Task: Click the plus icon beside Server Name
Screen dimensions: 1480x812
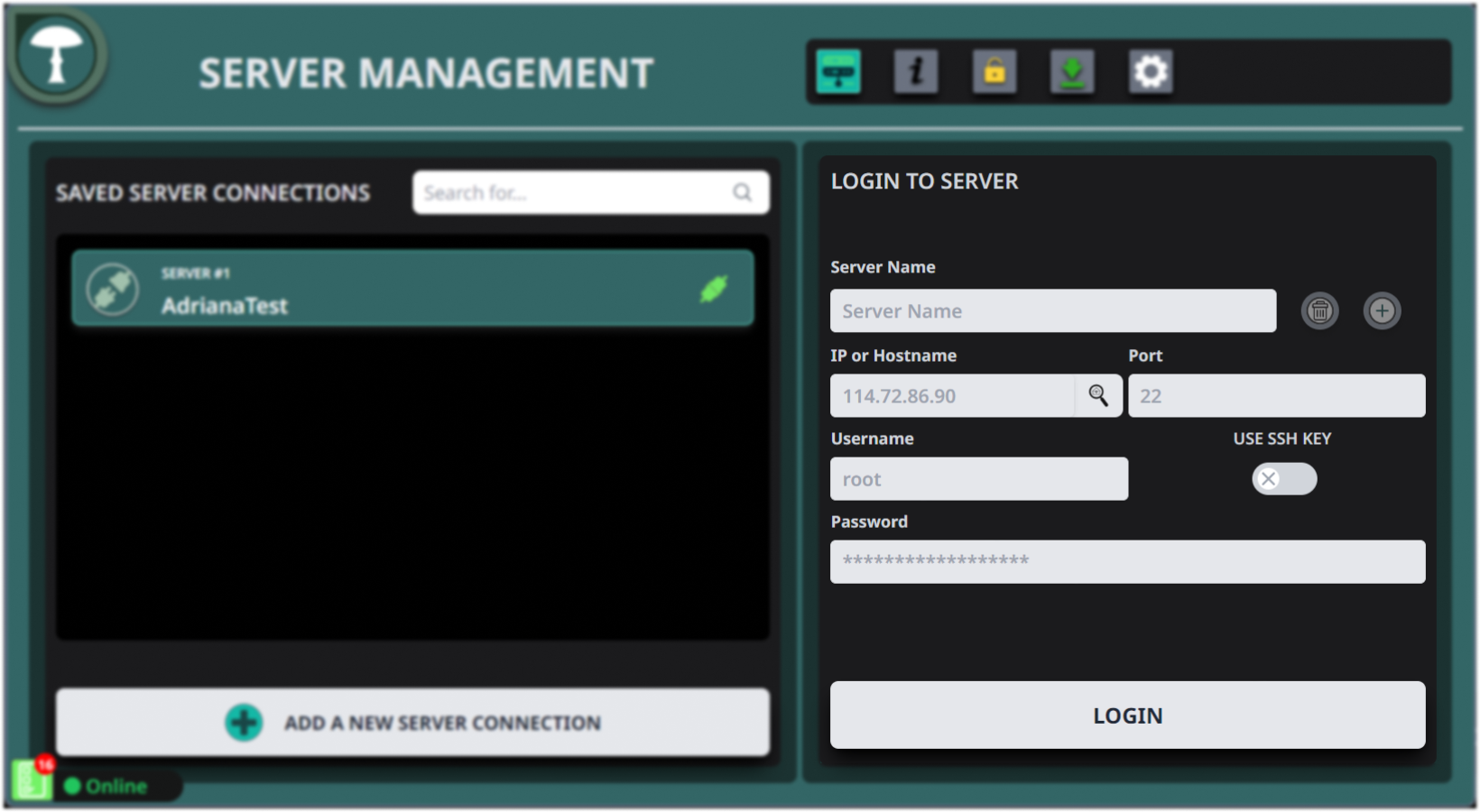Action: pyautogui.click(x=1382, y=311)
